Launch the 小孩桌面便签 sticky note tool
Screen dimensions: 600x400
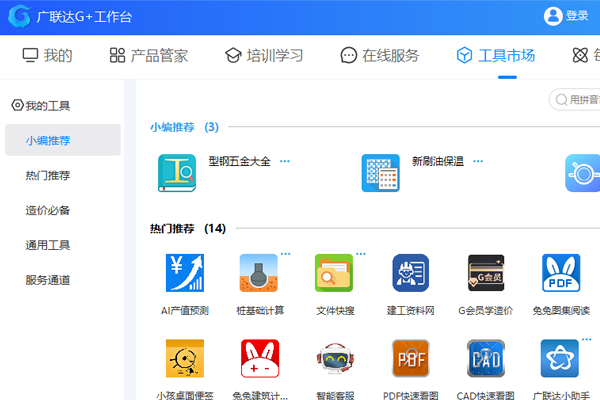tap(184, 359)
